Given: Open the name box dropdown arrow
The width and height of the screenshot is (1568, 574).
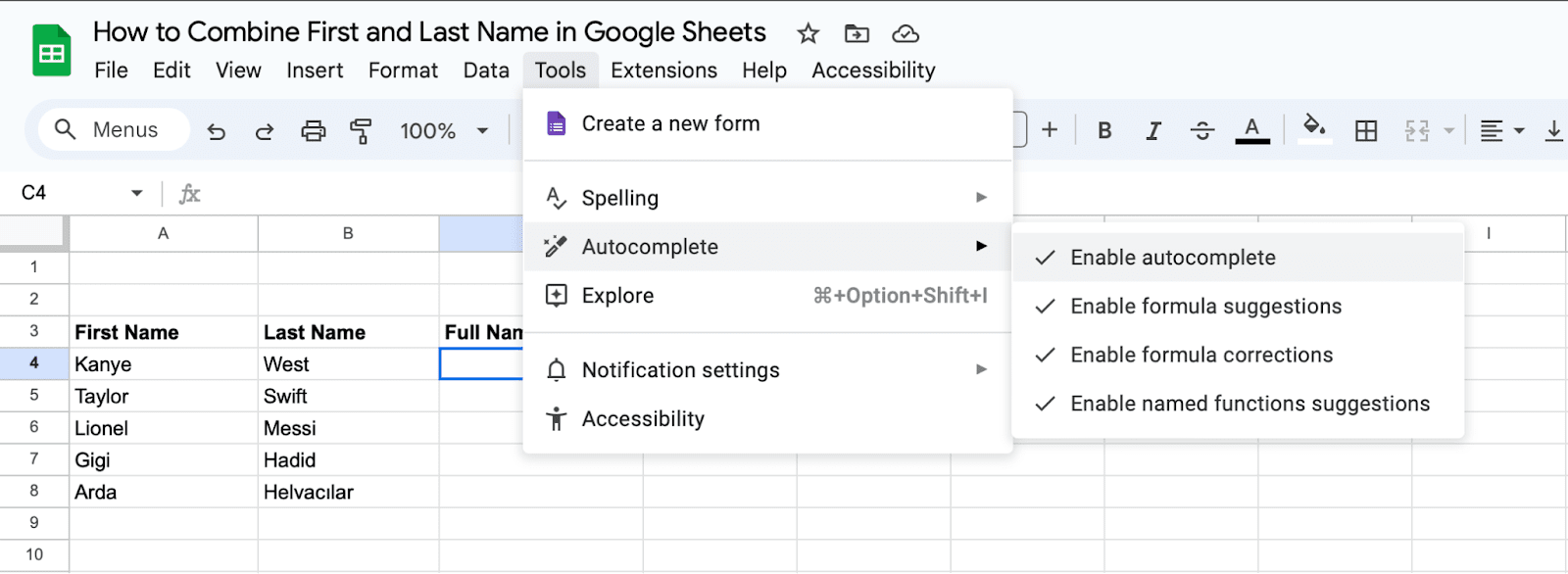Looking at the screenshot, I should click(x=137, y=193).
